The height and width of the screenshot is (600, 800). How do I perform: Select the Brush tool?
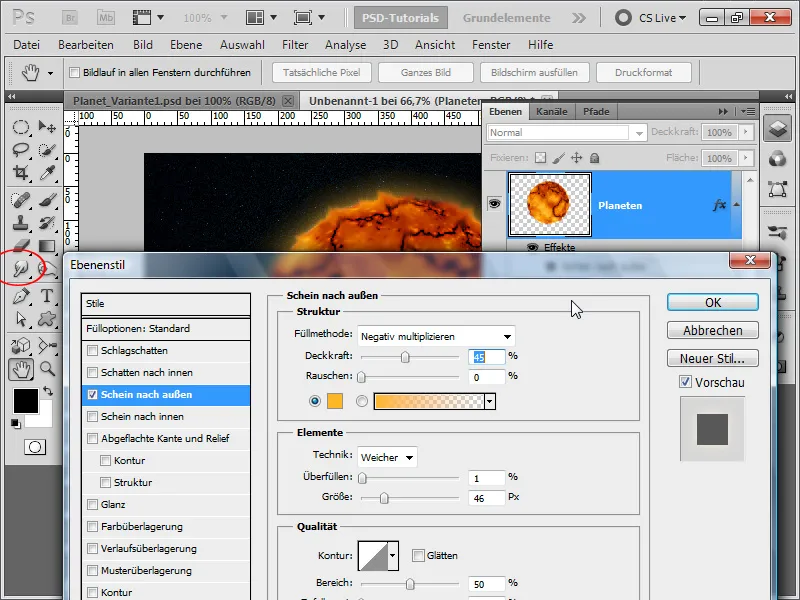[x=47, y=199]
